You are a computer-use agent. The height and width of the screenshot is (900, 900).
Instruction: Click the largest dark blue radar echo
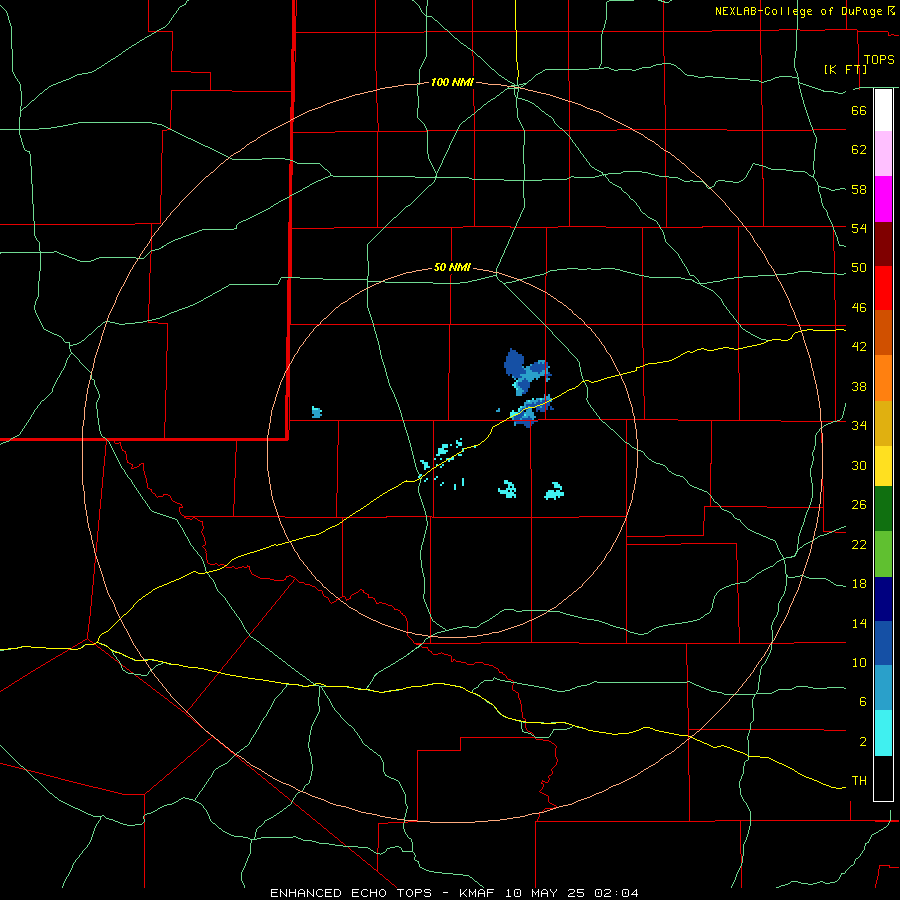pyautogui.click(x=513, y=363)
